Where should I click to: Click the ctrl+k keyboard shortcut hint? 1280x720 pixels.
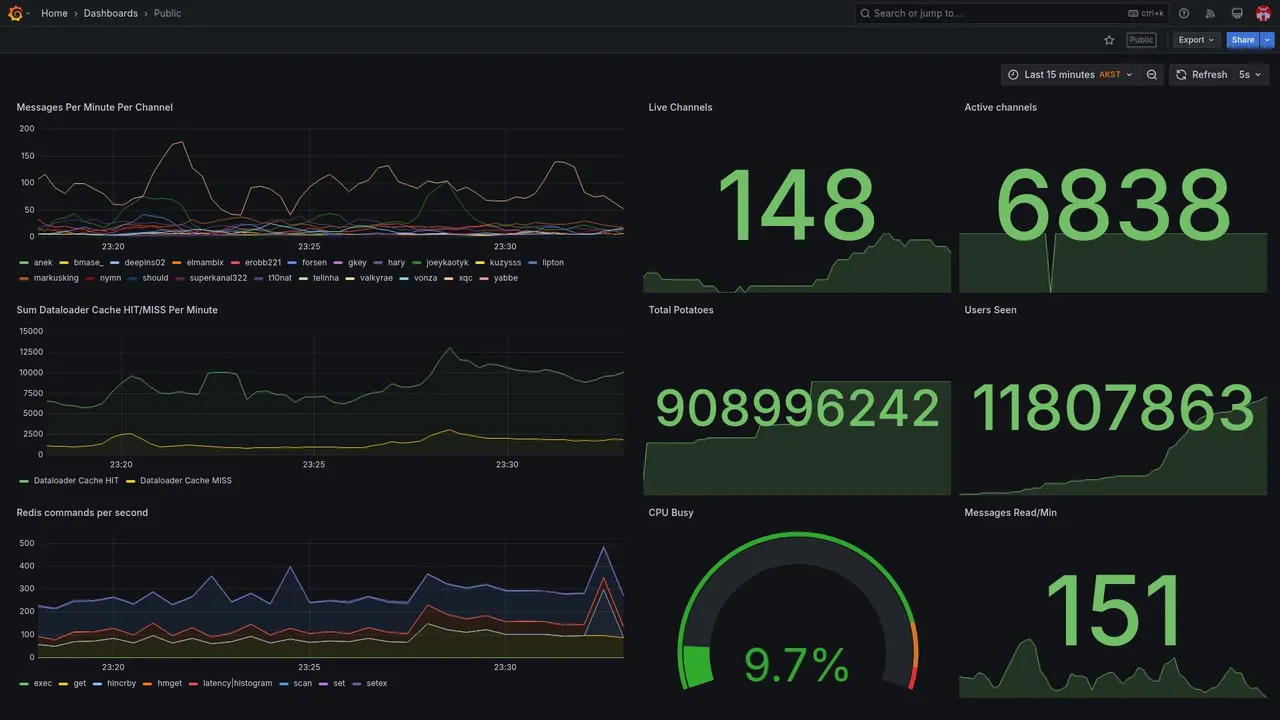coord(1146,14)
